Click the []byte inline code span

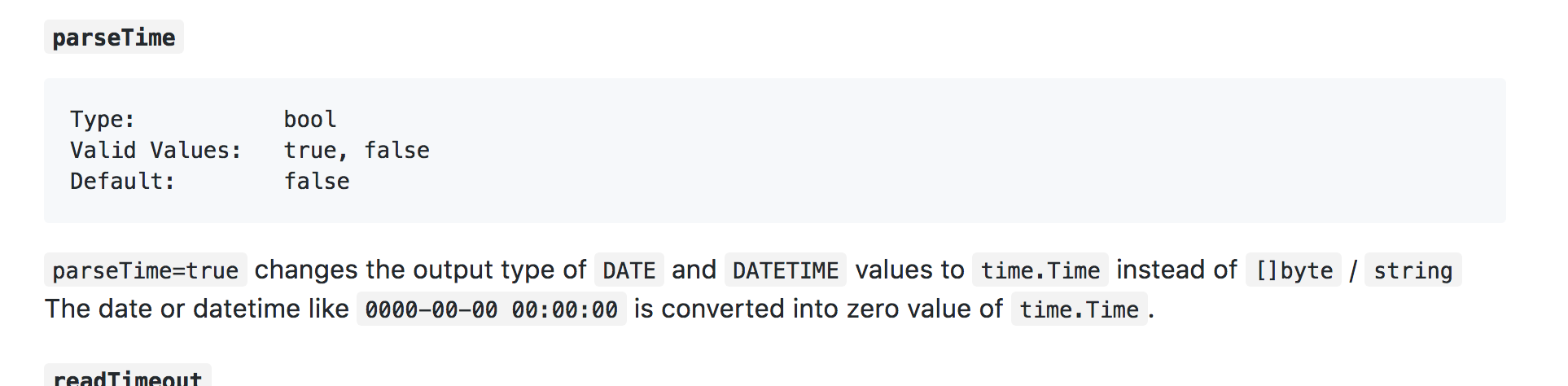pyautogui.click(x=1294, y=270)
